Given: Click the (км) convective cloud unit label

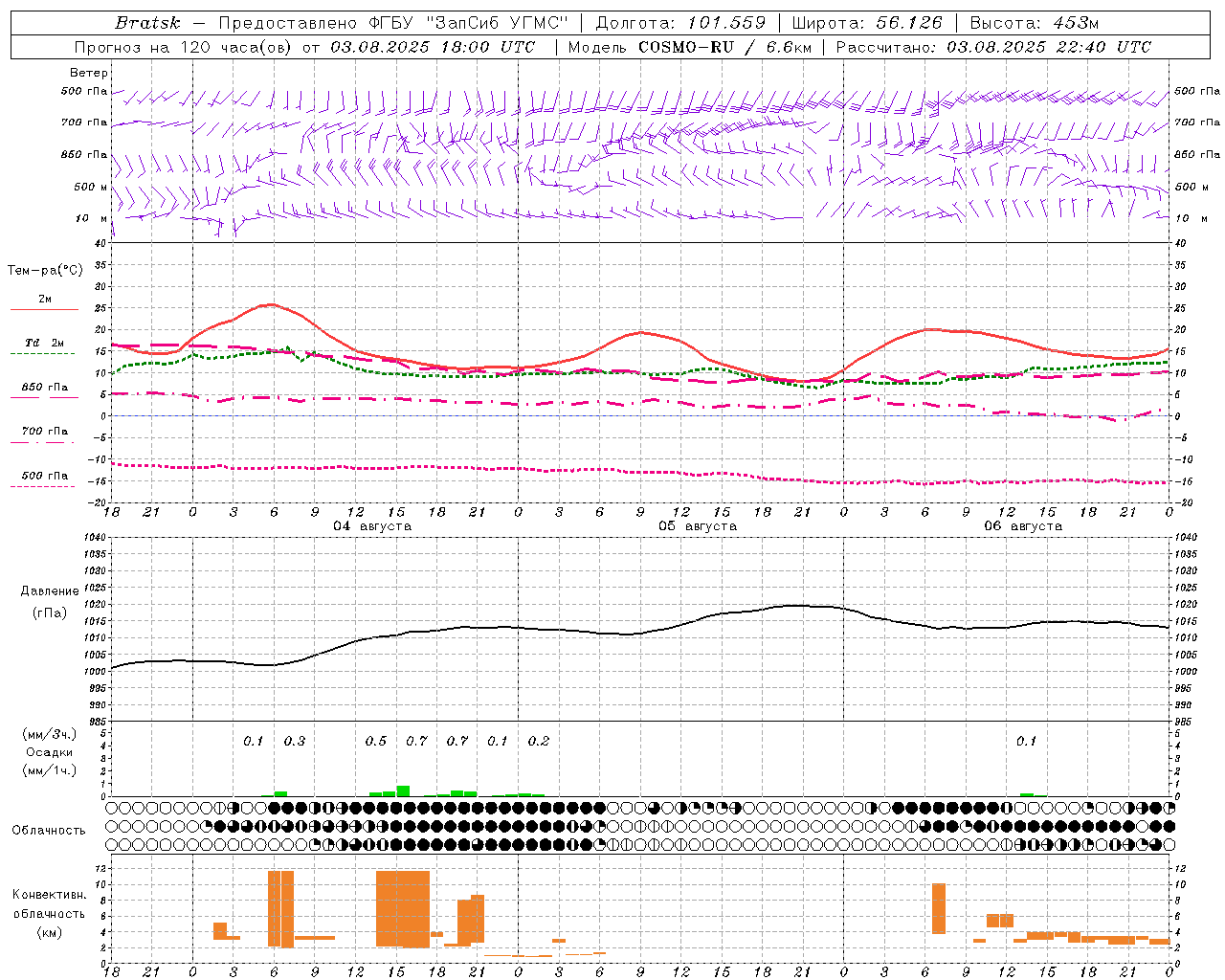Looking at the screenshot, I should 49,932.
